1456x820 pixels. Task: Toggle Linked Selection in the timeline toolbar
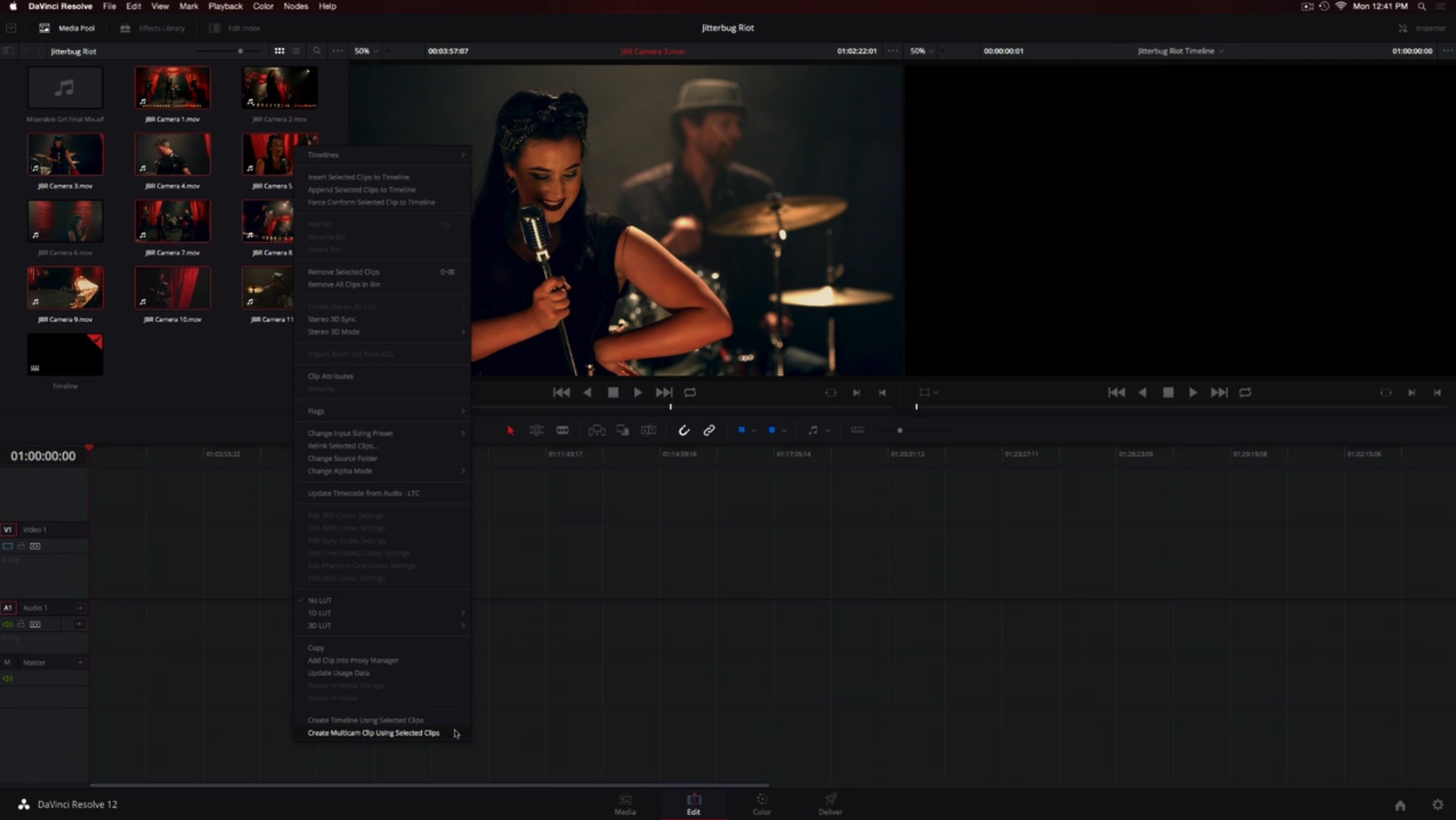coord(709,430)
